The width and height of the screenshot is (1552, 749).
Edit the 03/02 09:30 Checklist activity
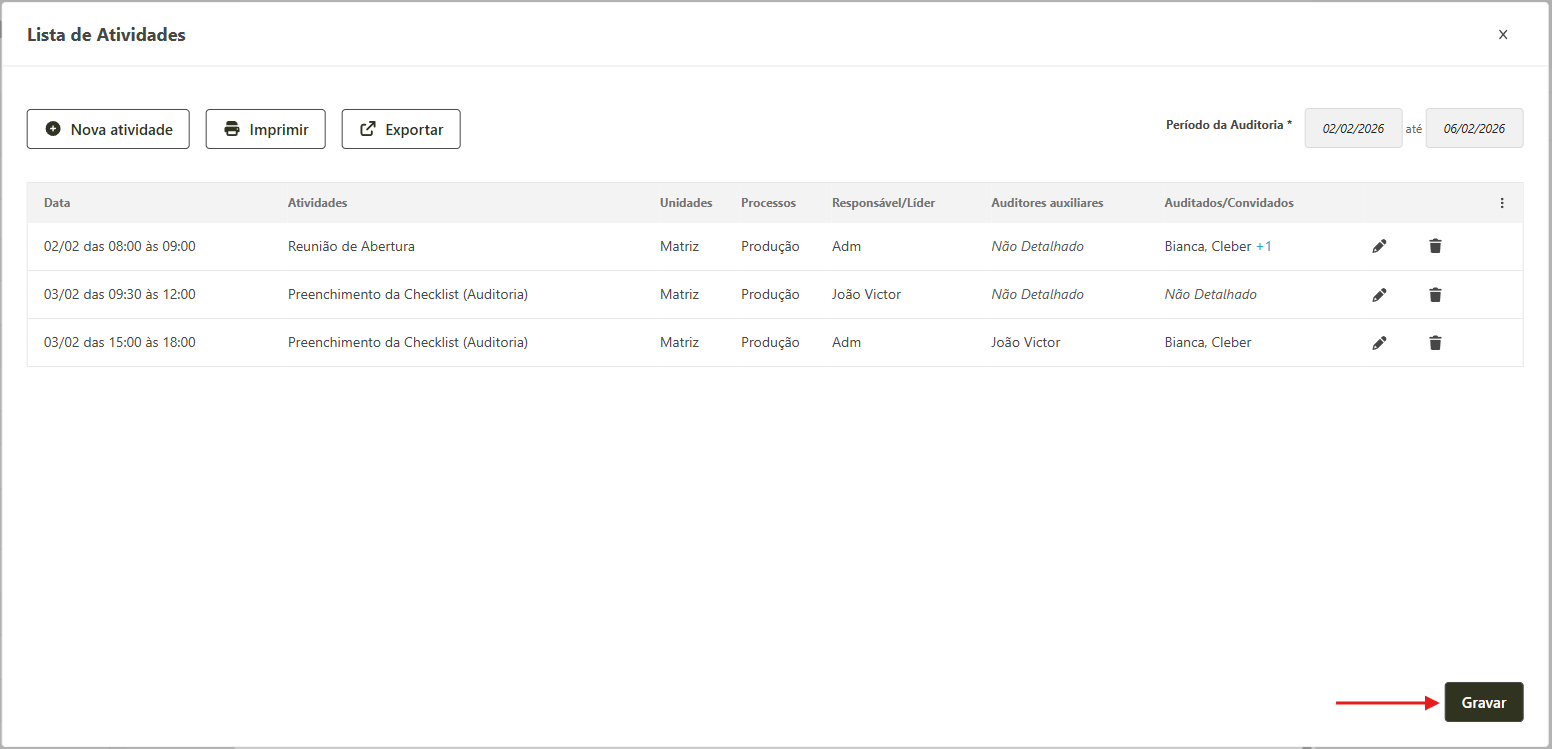pos(1379,294)
